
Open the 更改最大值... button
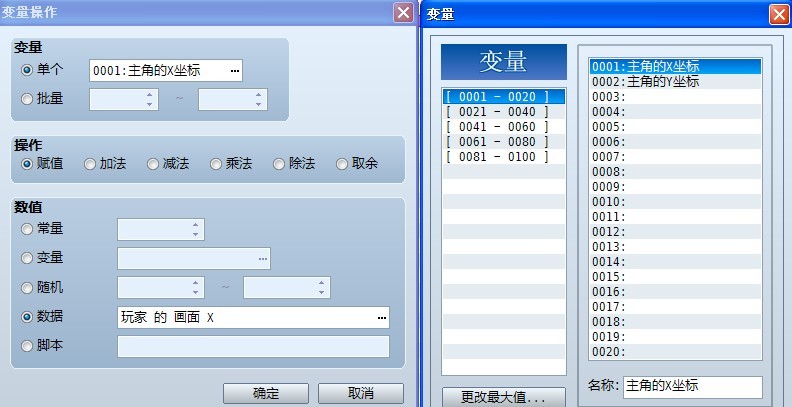point(504,397)
